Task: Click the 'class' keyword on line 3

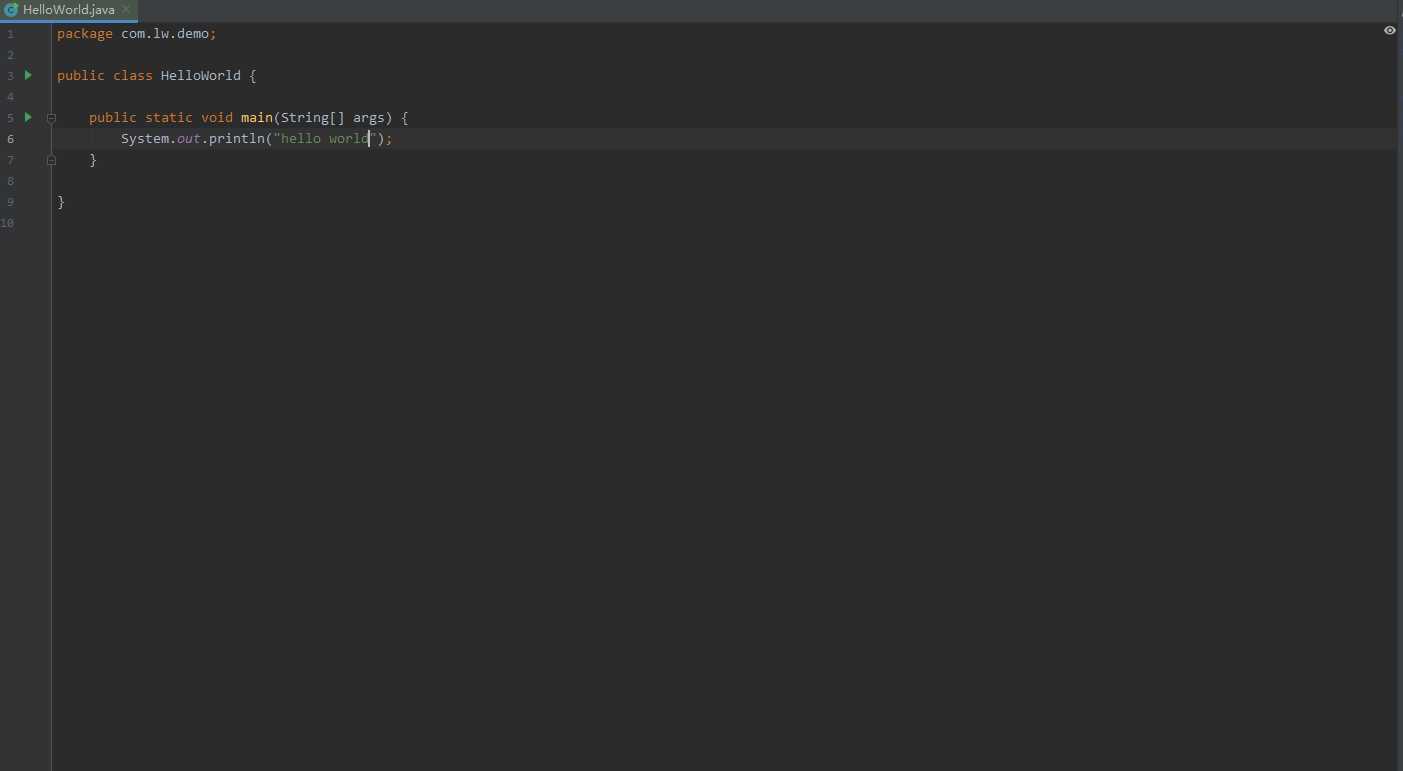Action: (x=133, y=75)
